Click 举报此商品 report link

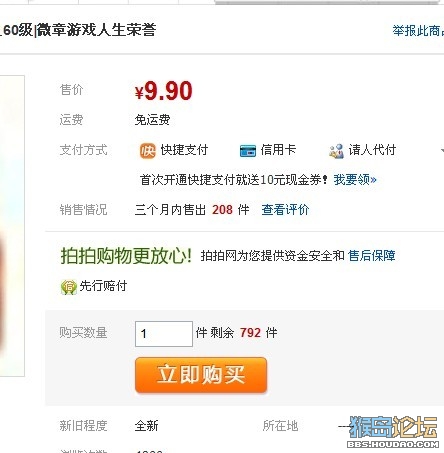tap(418, 31)
